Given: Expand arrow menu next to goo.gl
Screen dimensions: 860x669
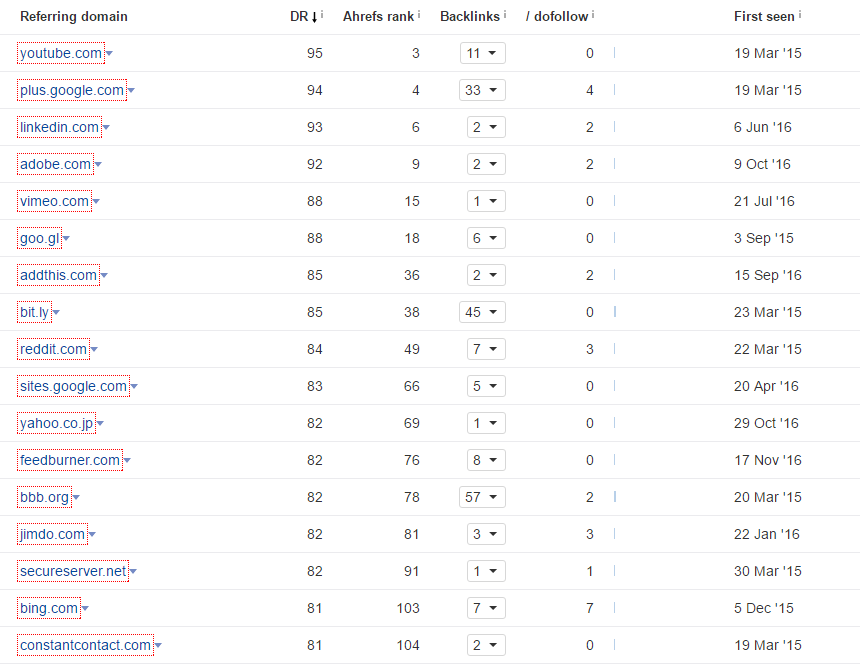Looking at the screenshot, I should pyautogui.click(x=66, y=239).
